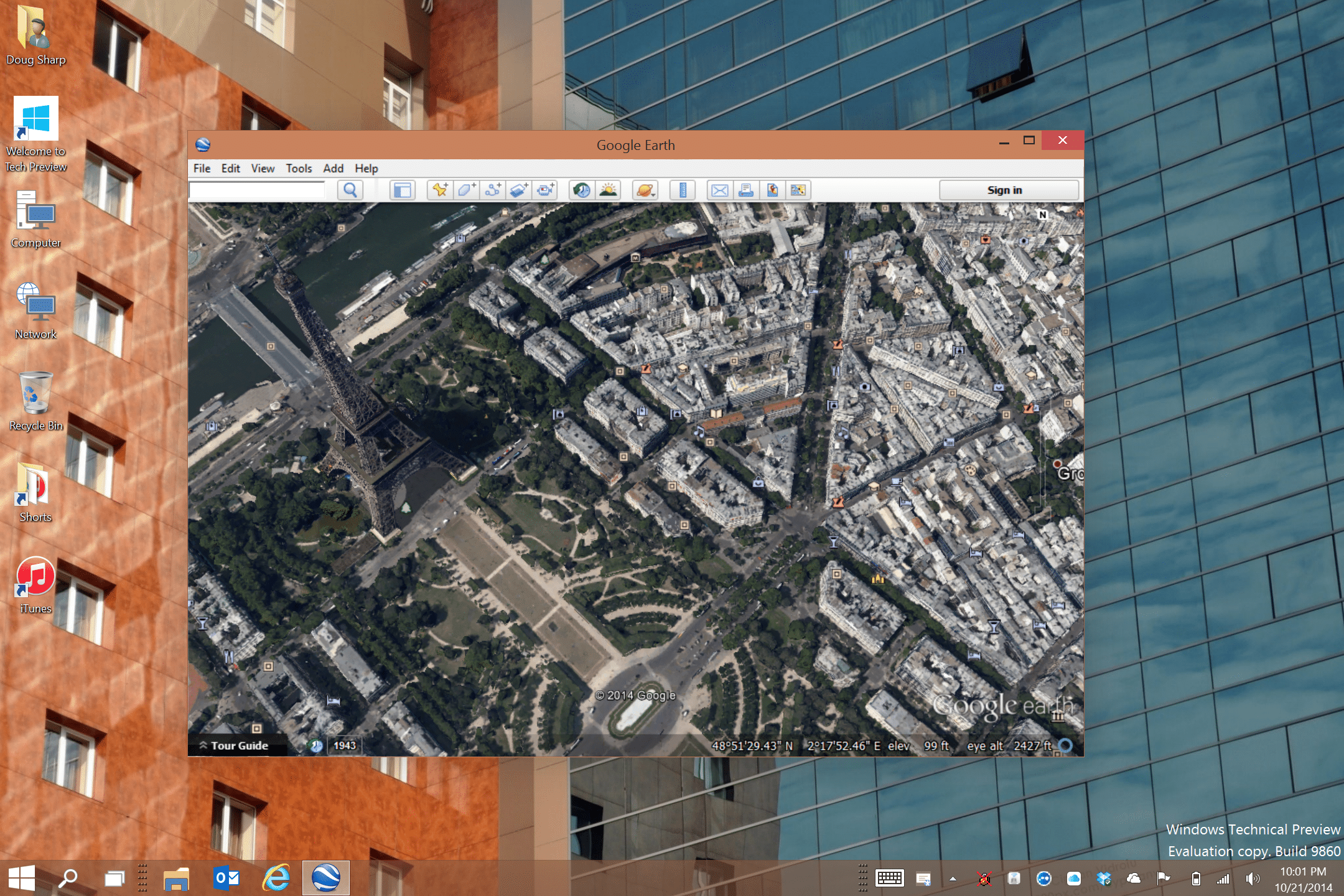Expand hidden system tray icons arrow
The height and width of the screenshot is (896, 1344).
coord(952,879)
